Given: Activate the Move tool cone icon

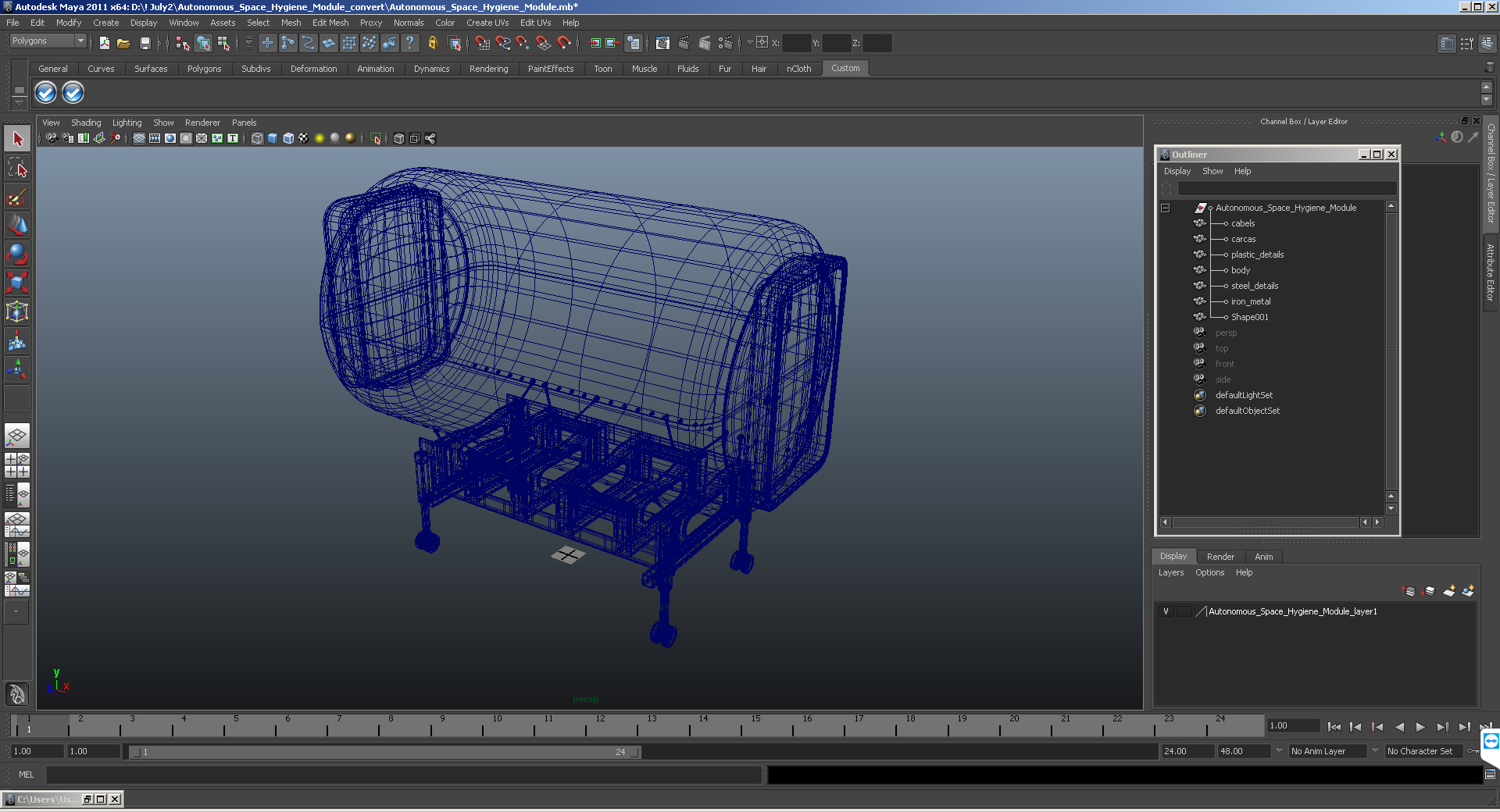Looking at the screenshot, I should 17,225.
